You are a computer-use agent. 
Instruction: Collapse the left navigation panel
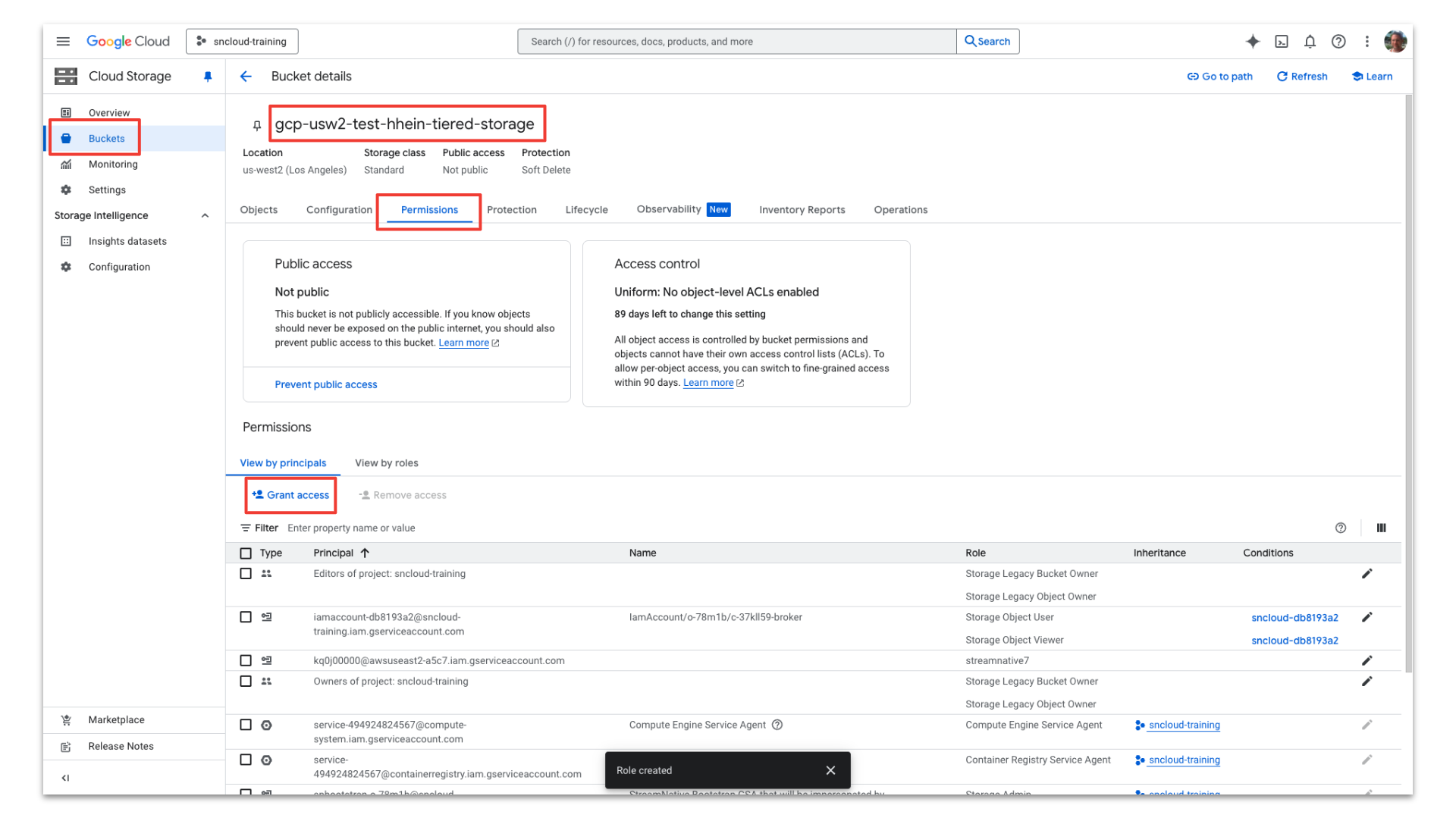tap(65, 777)
